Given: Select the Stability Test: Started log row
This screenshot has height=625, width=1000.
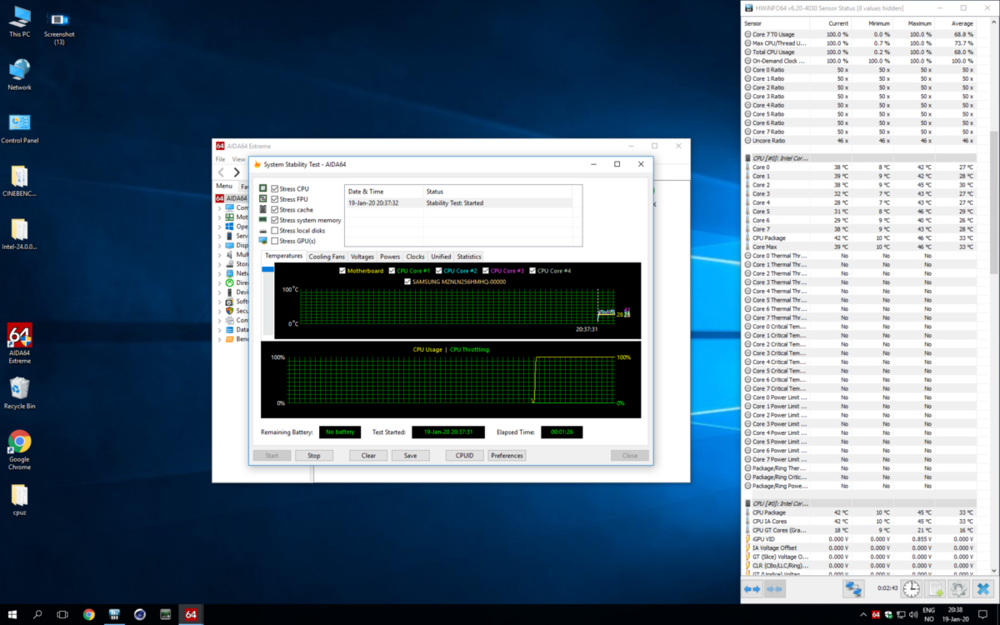Looking at the screenshot, I should (459, 203).
